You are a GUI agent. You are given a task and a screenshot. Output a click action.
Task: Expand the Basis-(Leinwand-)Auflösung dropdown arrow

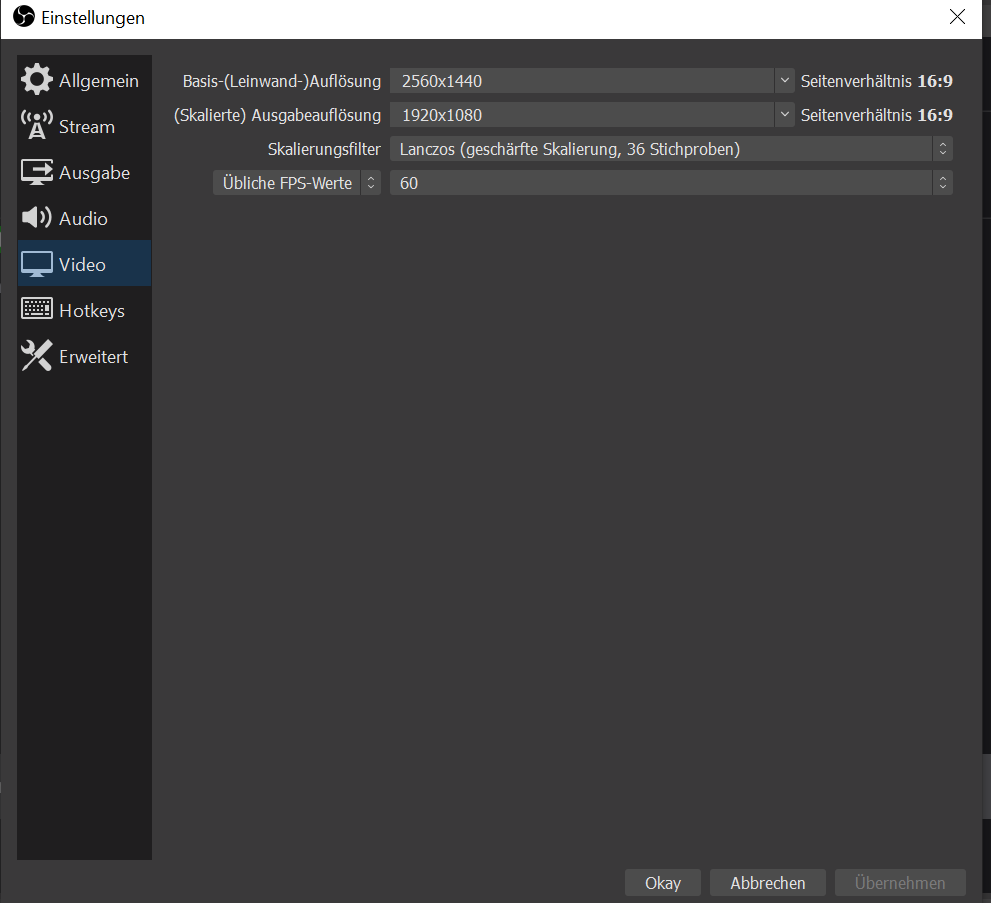(784, 81)
